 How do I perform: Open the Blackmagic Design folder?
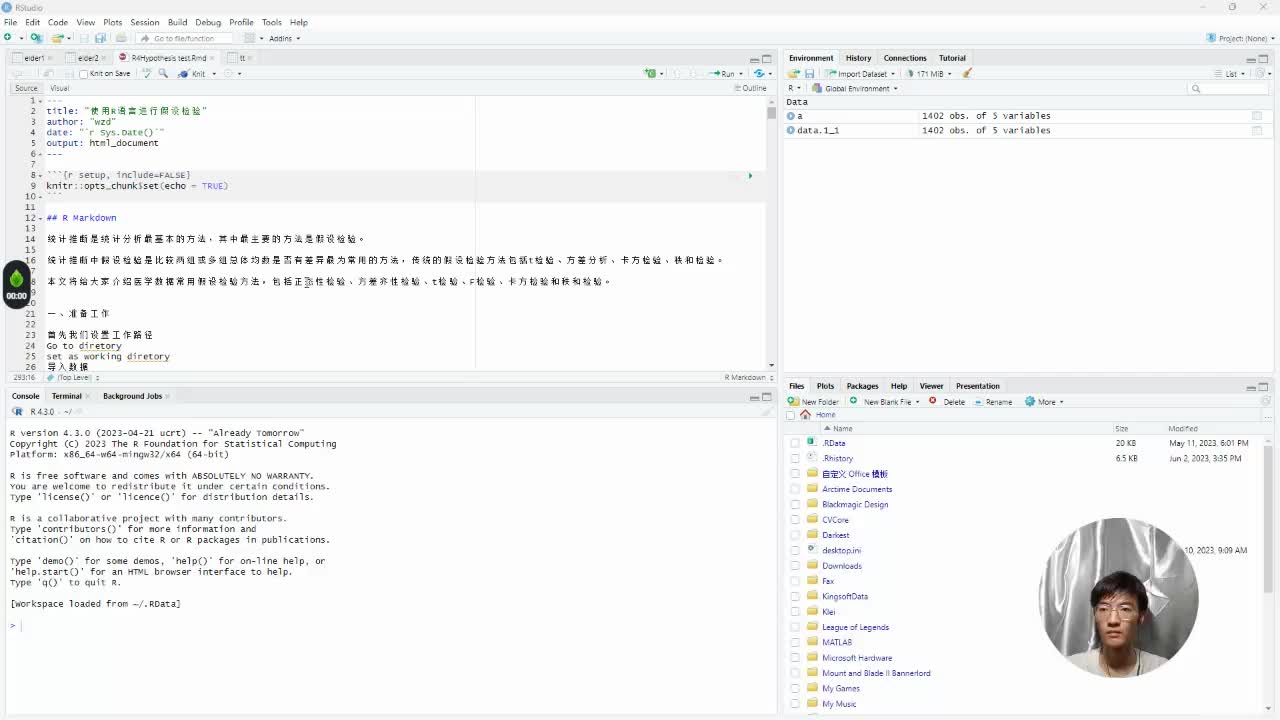(855, 504)
